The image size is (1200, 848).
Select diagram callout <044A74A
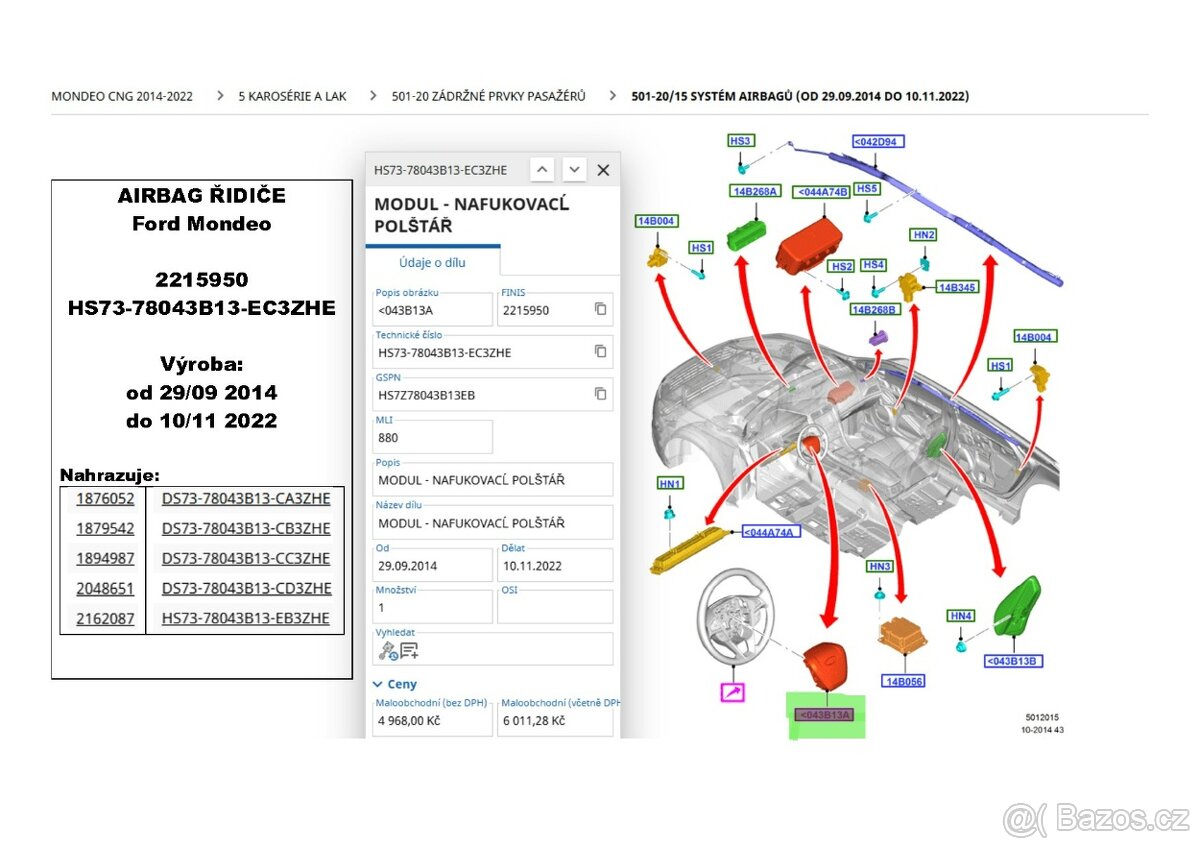(x=770, y=532)
